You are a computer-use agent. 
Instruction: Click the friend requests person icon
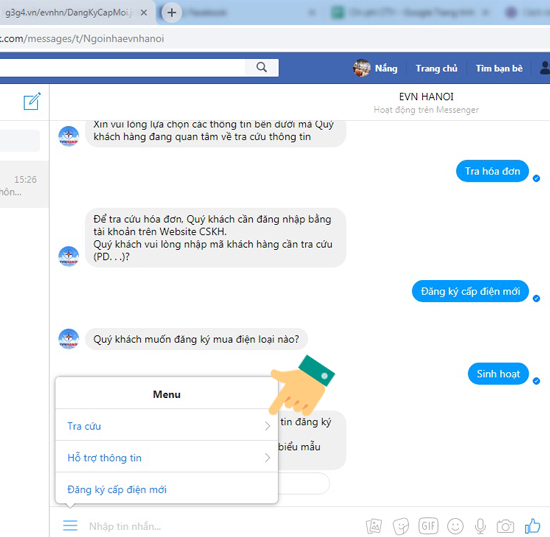pyautogui.click(x=545, y=68)
